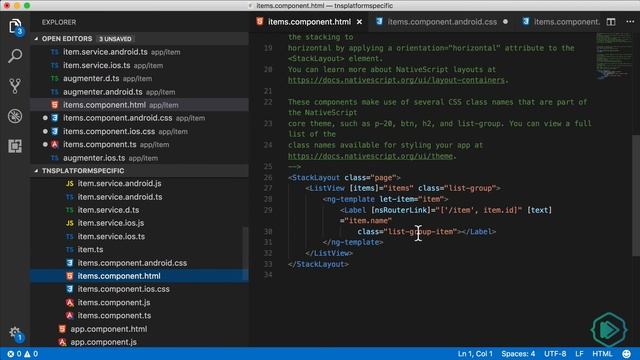Open the editor More Actions ellipsis
The image size is (640, 360).
[630, 22]
